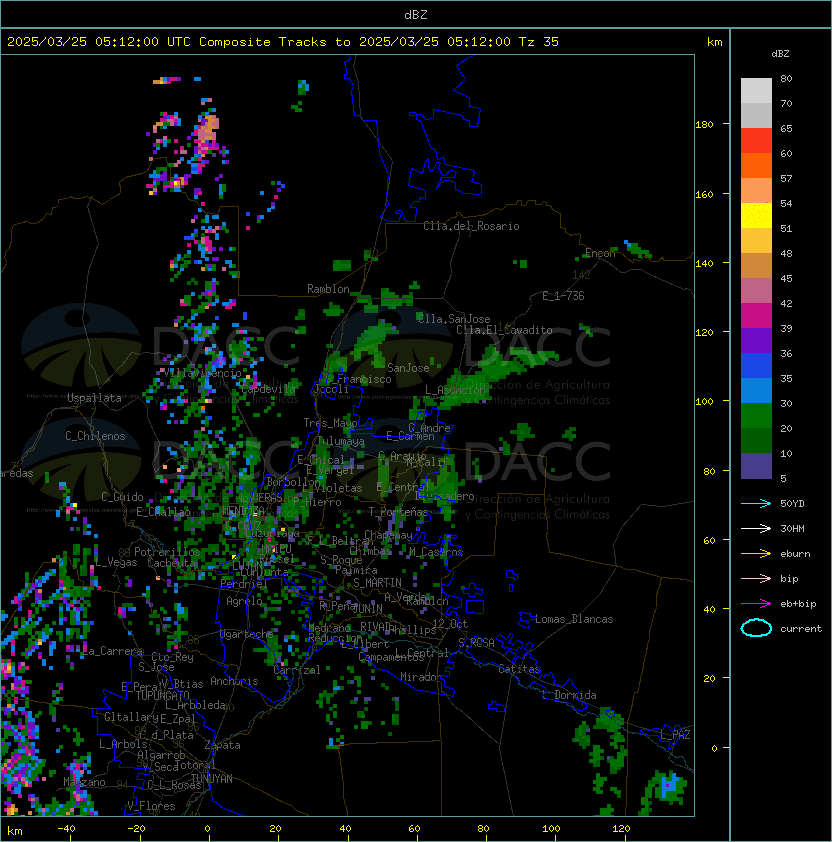Screen dimensions: 832x842
Task: Click the 'Tres_Mayo' place label
Action: click(330, 423)
